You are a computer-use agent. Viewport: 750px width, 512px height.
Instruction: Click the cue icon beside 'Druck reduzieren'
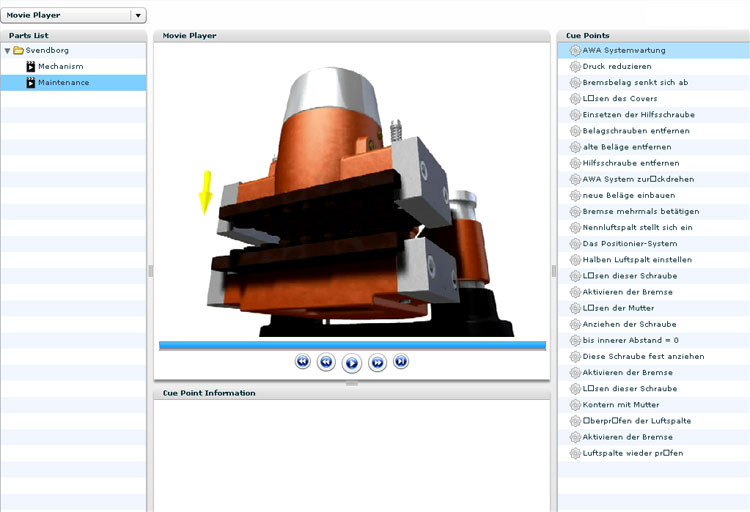(574, 67)
